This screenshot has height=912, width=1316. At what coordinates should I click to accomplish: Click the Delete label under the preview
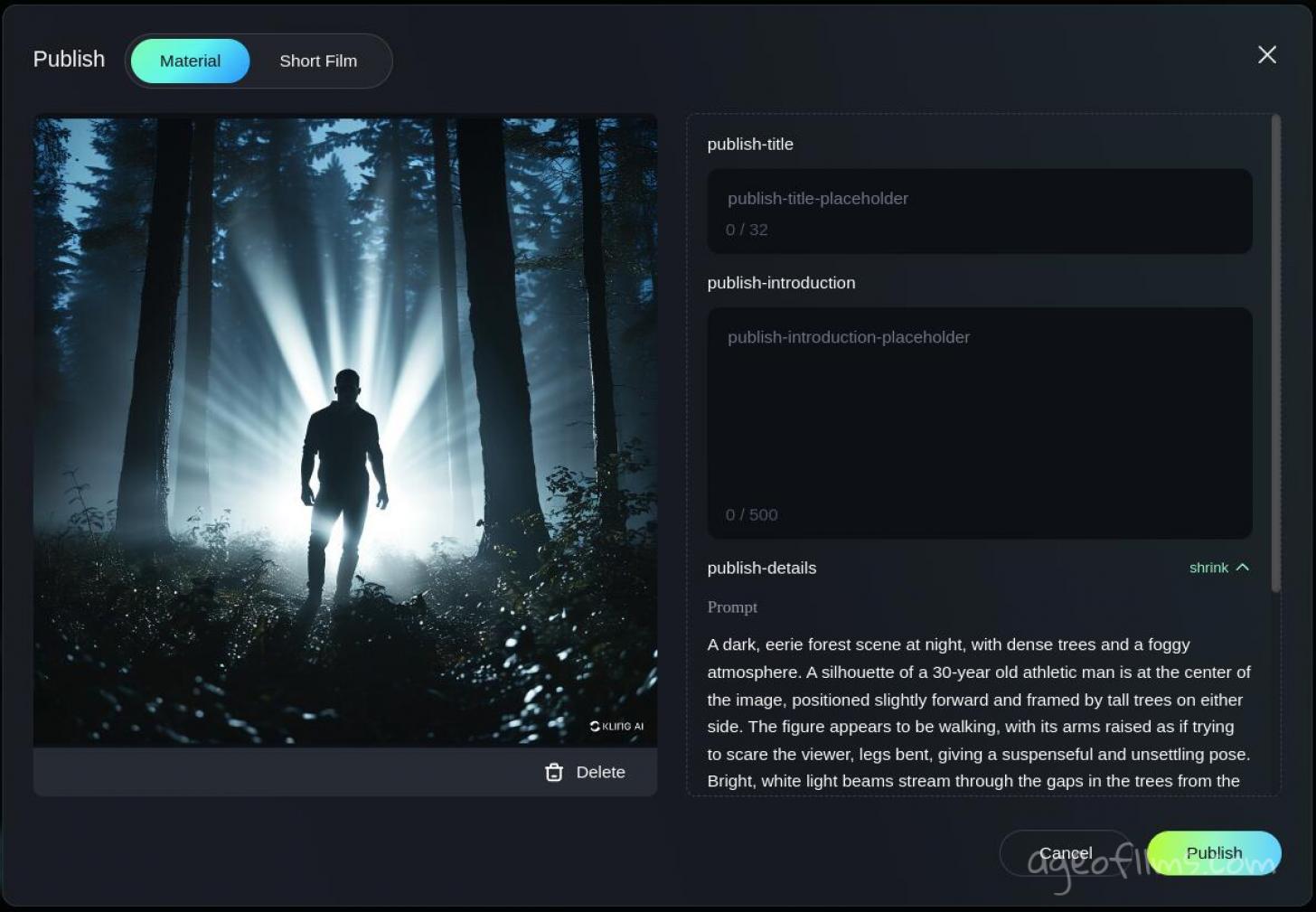tap(600, 772)
